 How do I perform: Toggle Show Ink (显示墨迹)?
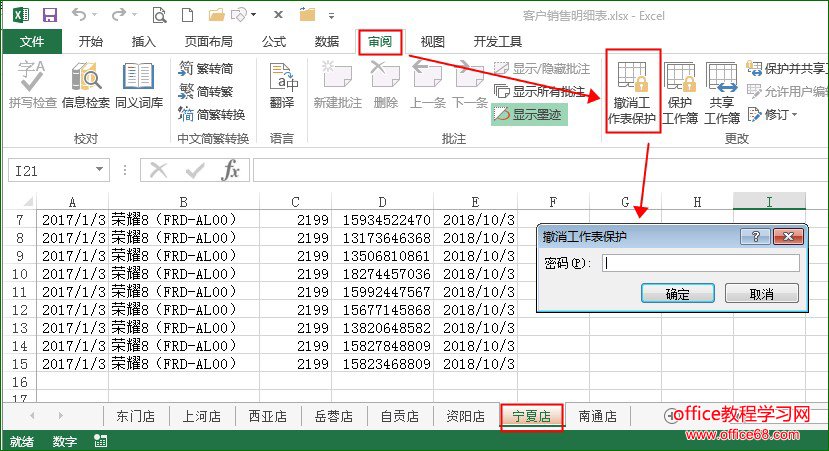click(x=529, y=114)
